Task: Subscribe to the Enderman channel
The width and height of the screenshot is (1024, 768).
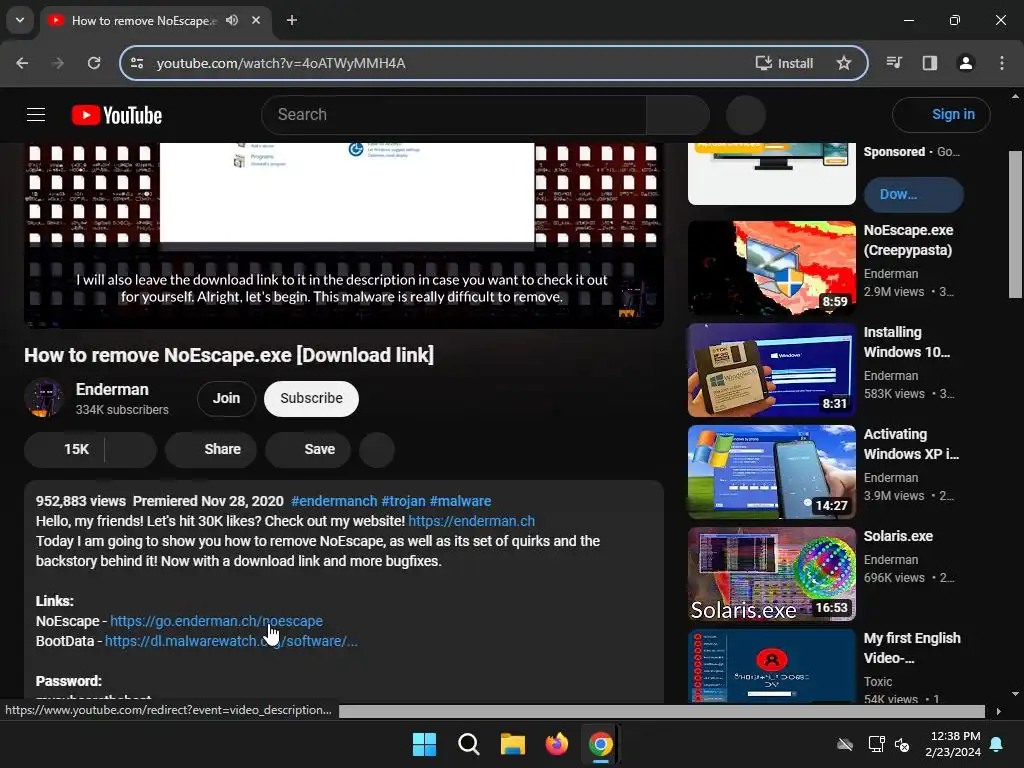Action: [312, 398]
